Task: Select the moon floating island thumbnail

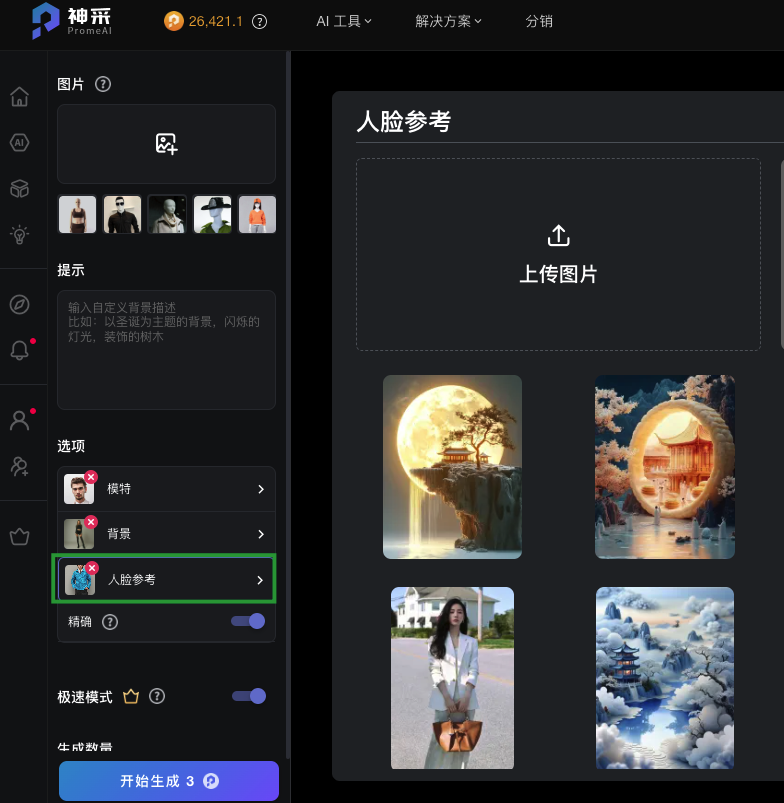Action: pos(452,466)
